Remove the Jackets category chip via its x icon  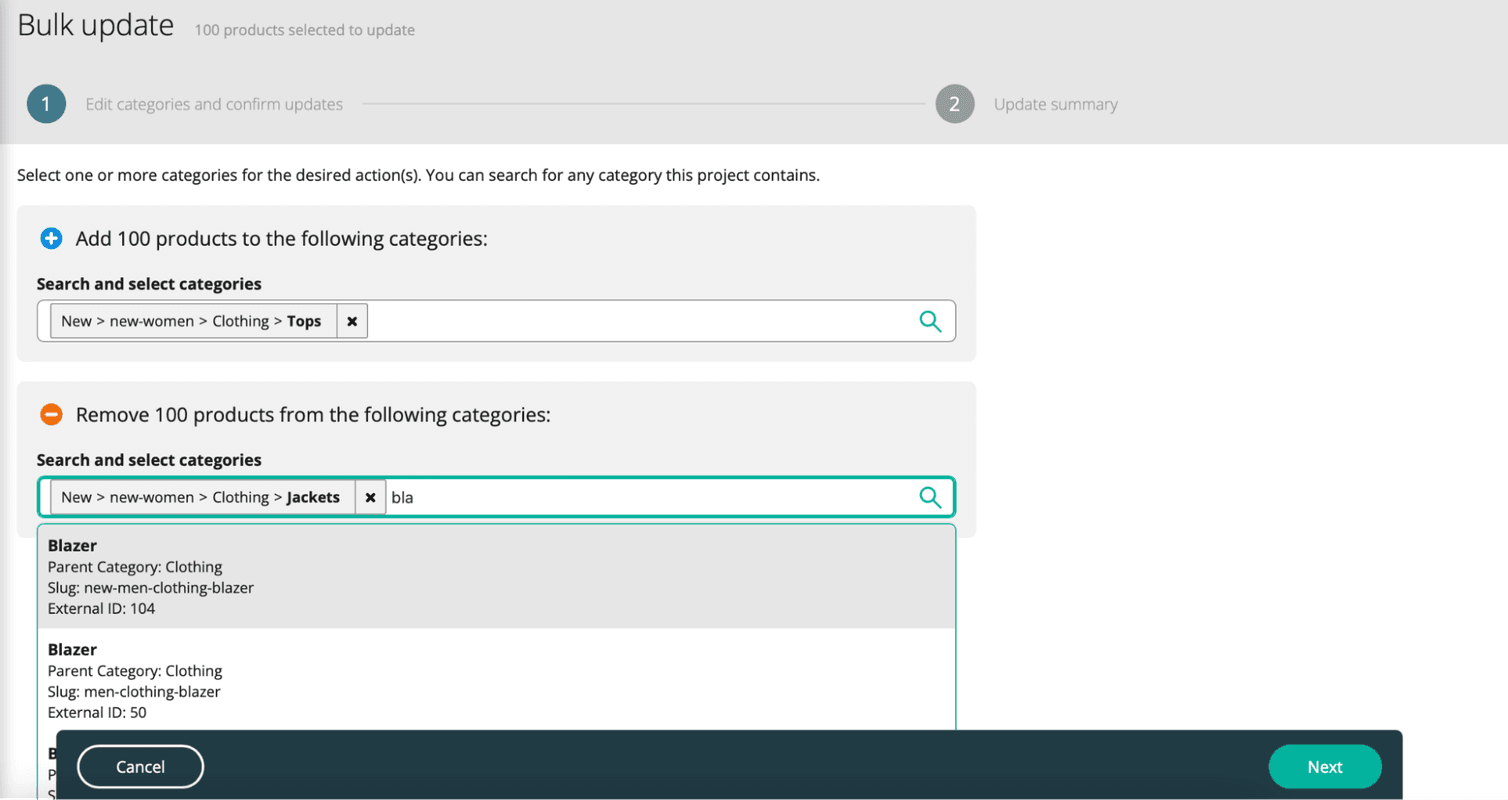369,497
